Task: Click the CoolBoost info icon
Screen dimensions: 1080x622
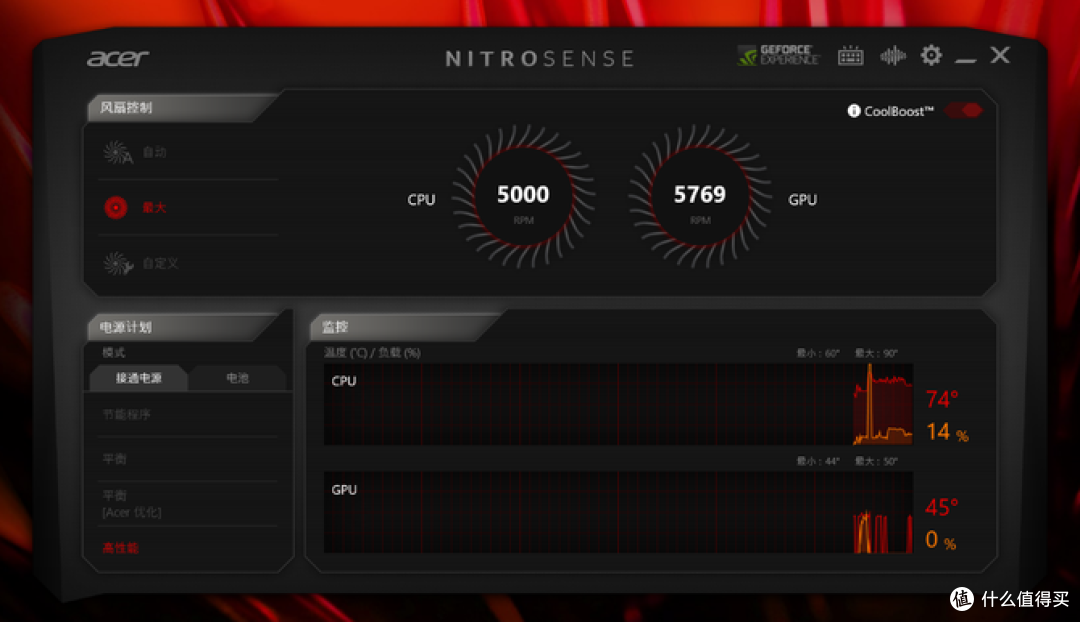Action: pos(854,111)
